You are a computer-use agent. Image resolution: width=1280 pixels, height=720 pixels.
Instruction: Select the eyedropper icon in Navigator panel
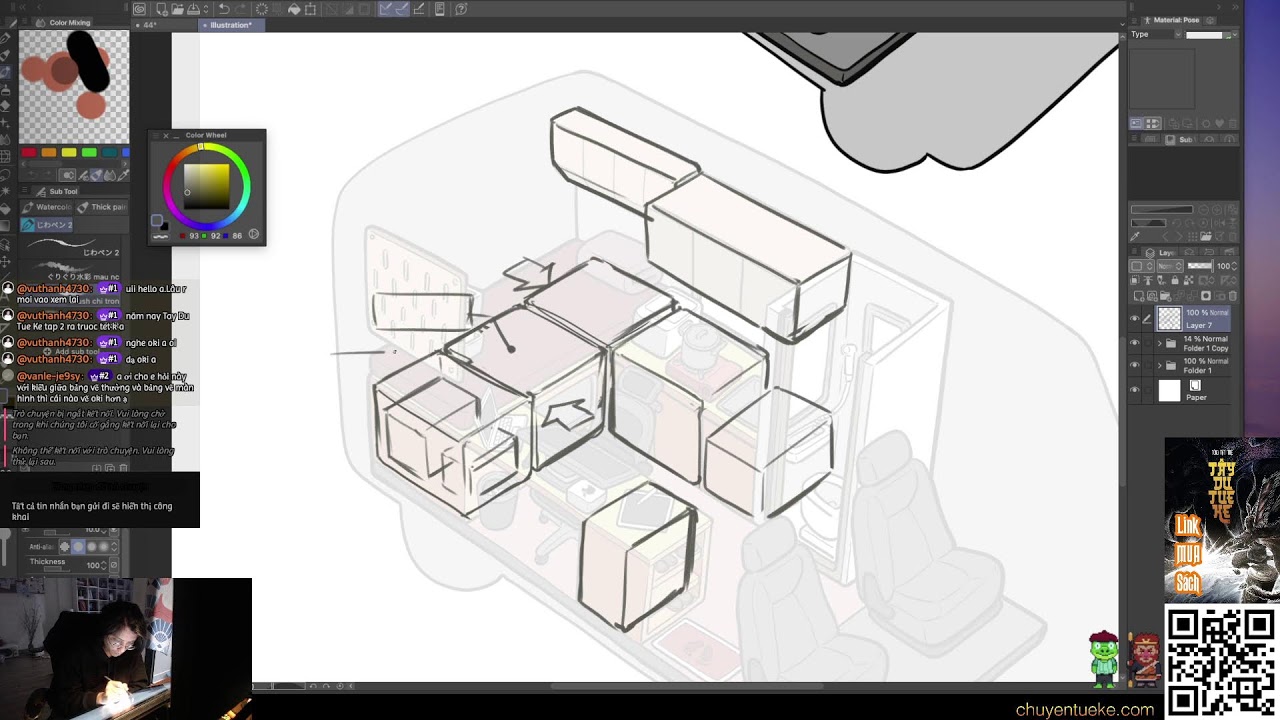point(1134,236)
